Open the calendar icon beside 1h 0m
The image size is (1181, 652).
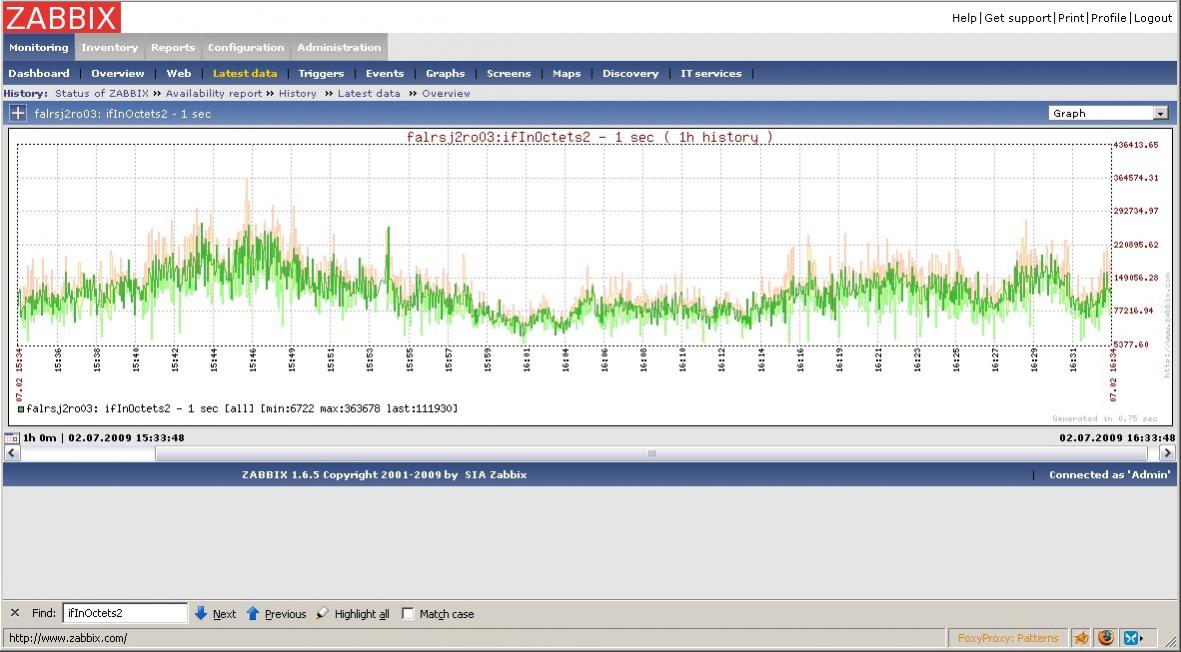[x=12, y=438]
